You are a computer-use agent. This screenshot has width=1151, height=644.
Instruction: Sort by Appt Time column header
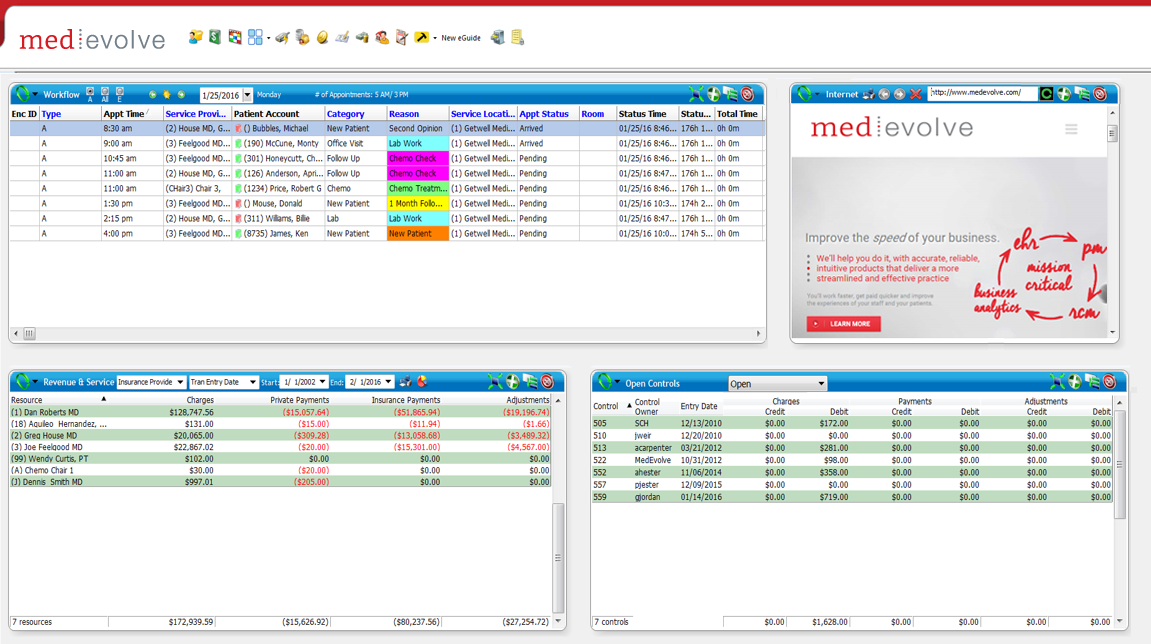point(131,114)
